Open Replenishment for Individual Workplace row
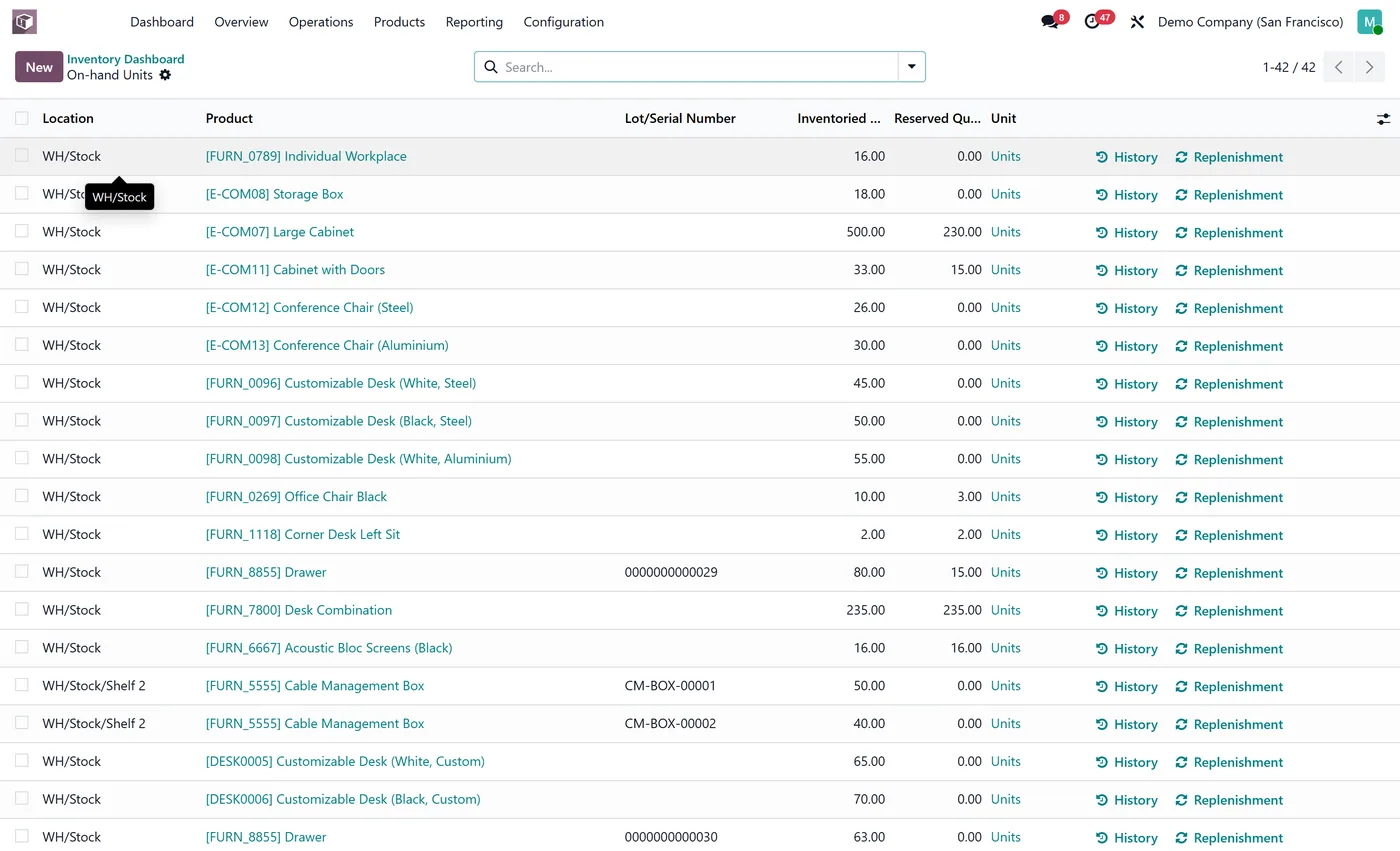This screenshot has width=1400, height=851. 1229,157
